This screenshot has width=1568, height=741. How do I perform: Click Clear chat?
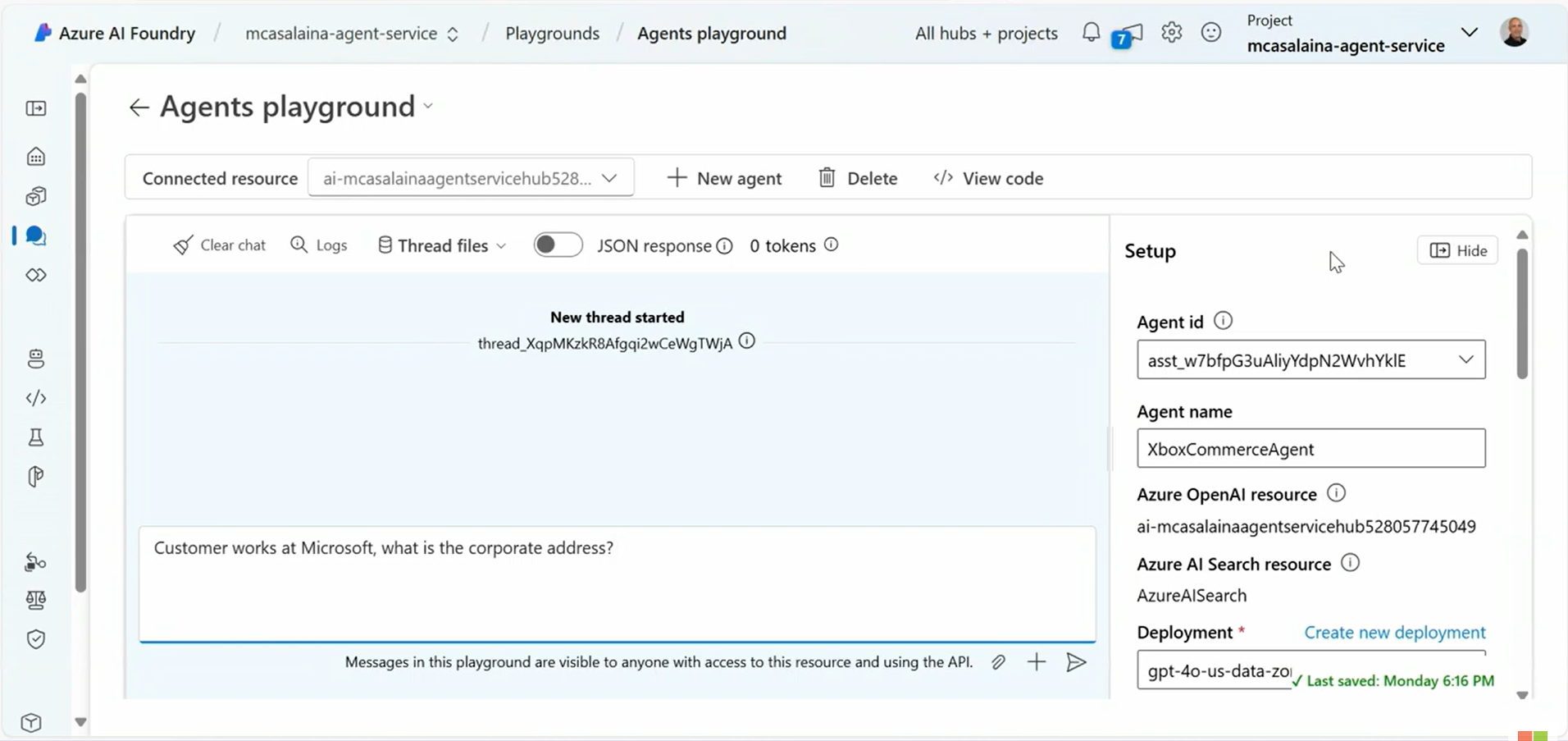coord(219,245)
